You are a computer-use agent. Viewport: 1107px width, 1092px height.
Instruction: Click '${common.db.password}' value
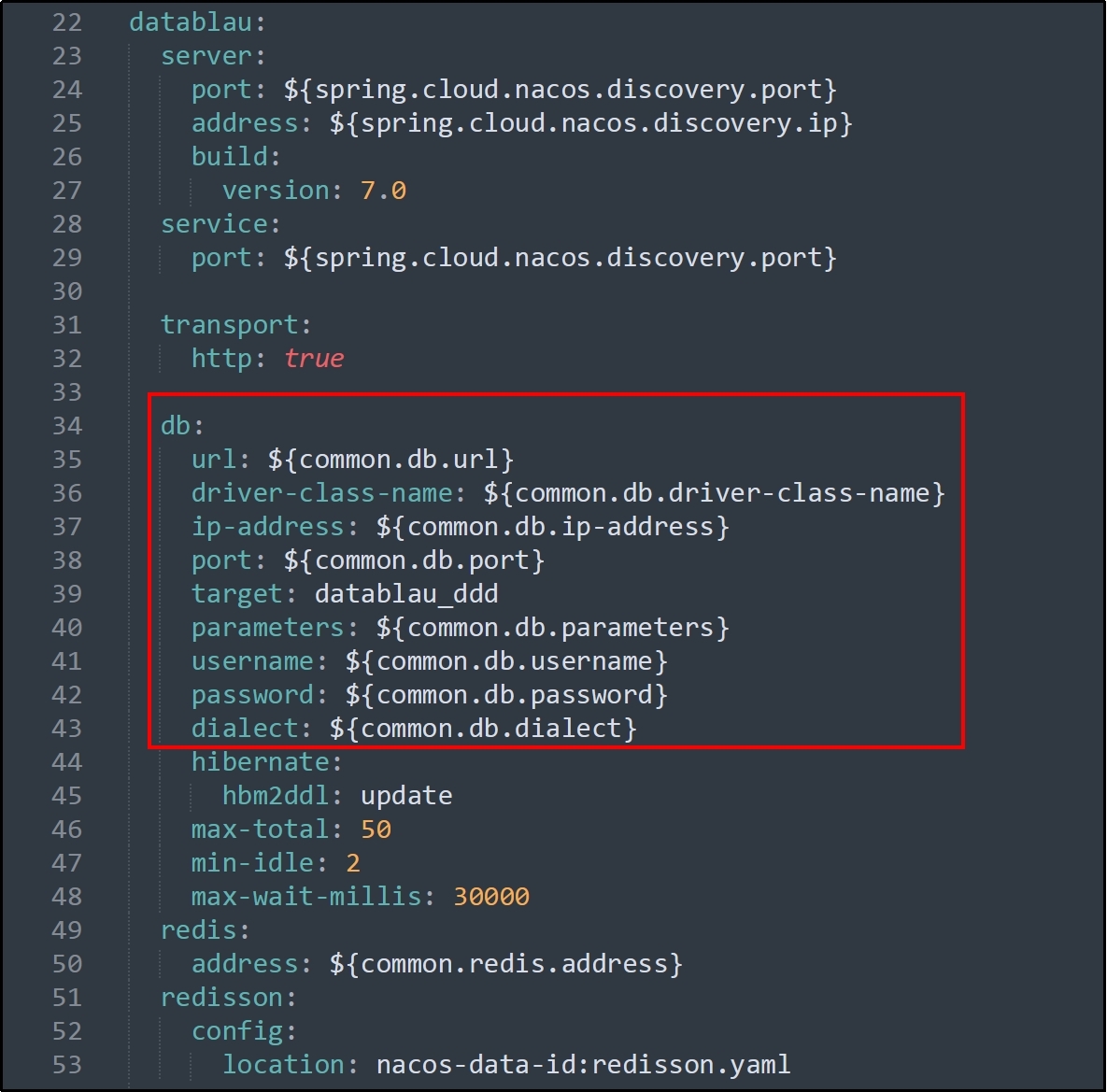click(506, 696)
